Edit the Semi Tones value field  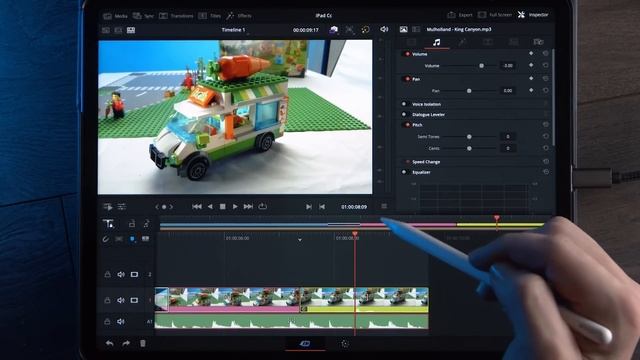click(x=507, y=137)
